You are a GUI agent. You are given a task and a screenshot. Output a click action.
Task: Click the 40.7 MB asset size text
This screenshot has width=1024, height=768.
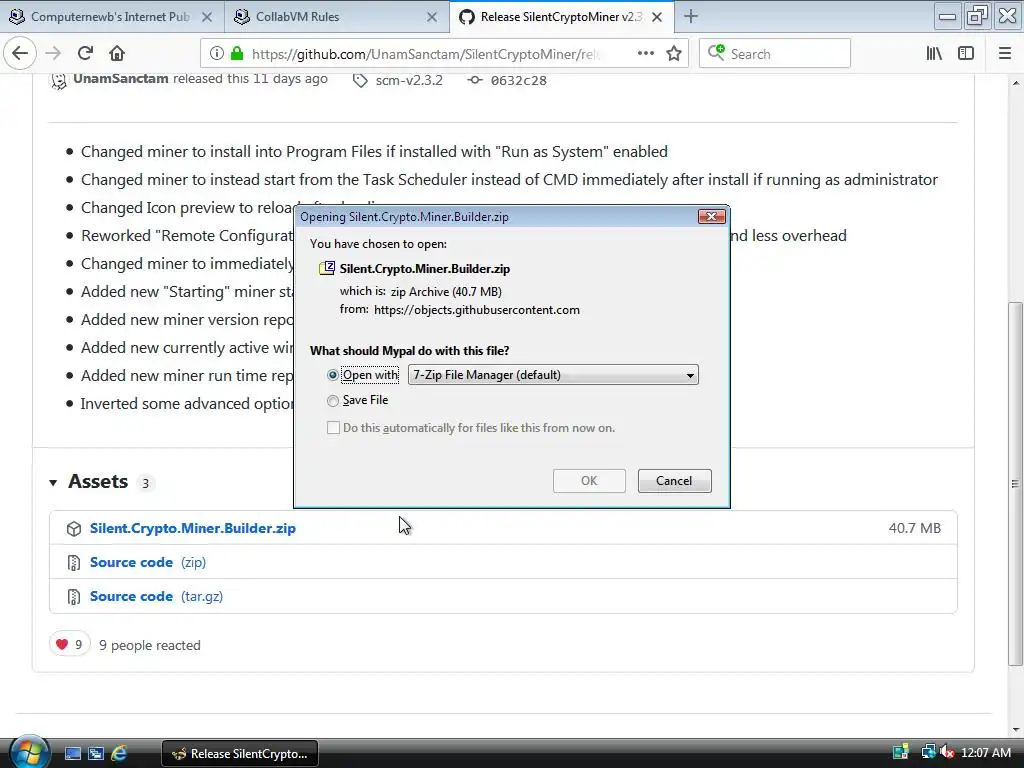point(914,528)
